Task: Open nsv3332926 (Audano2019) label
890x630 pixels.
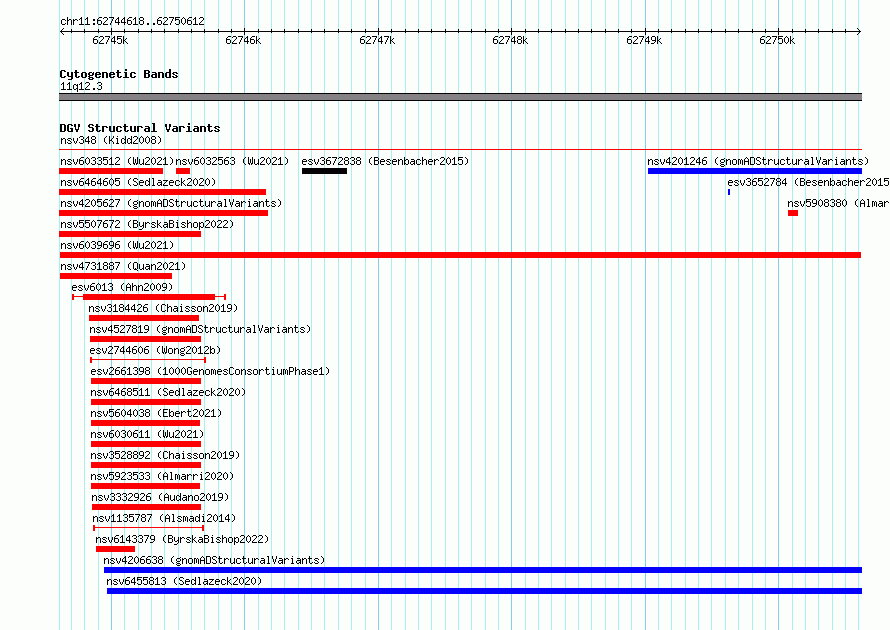Action: pos(160,497)
